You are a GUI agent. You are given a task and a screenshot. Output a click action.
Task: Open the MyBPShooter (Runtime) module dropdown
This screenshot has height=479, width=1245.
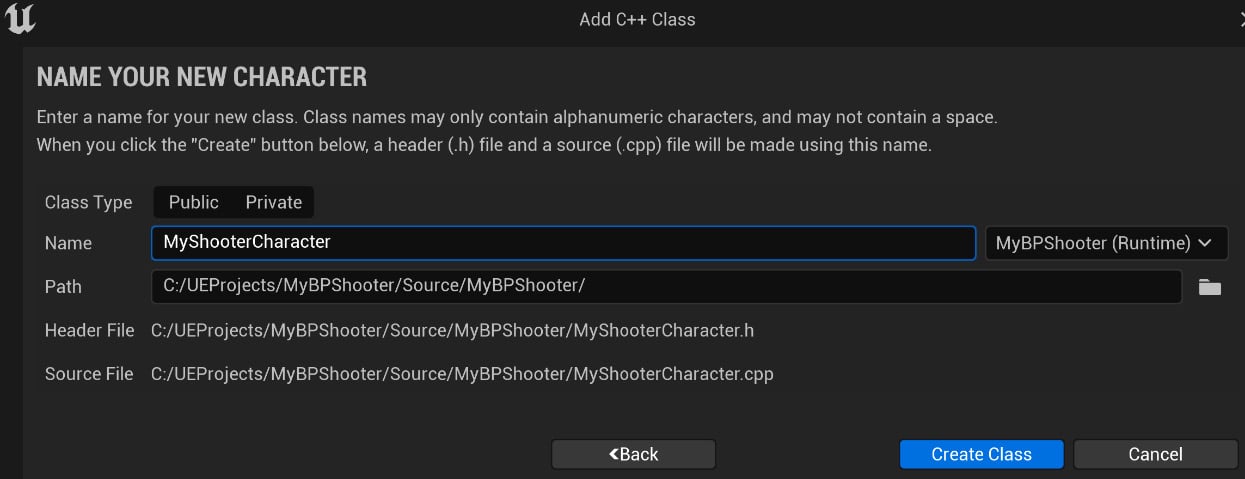[1106, 243]
